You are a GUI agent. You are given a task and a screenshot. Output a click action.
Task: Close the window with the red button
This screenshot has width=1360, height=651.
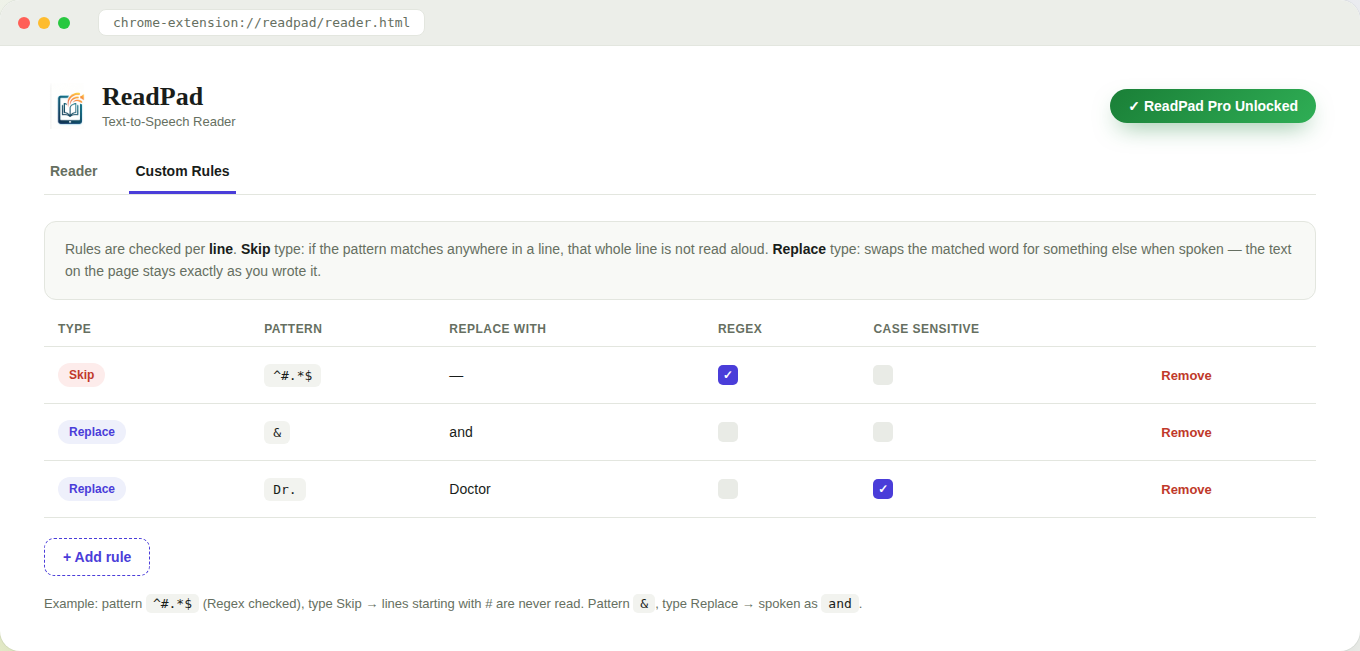point(24,23)
